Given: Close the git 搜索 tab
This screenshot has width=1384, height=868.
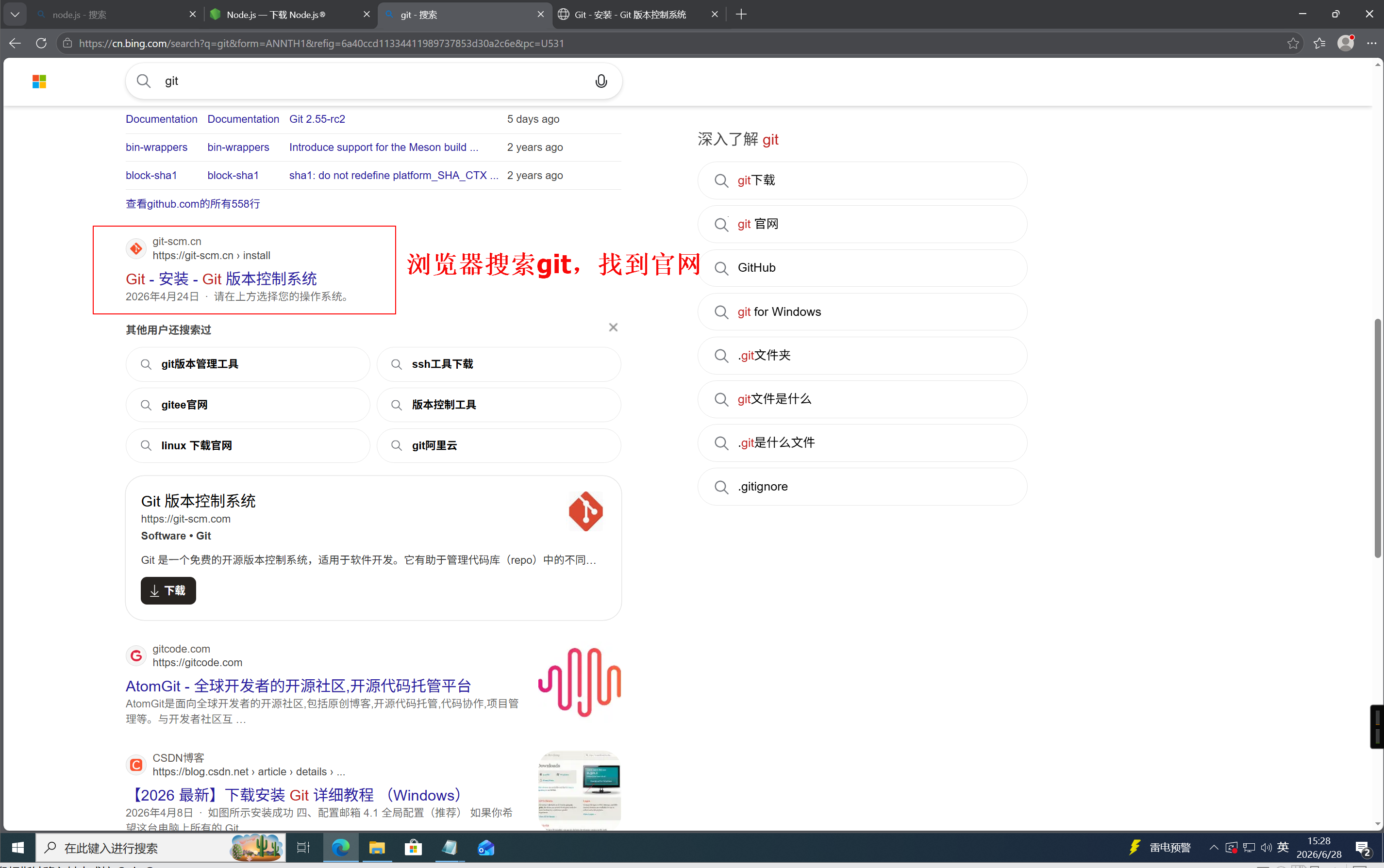Looking at the screenshot, I should tap(540, 15).
